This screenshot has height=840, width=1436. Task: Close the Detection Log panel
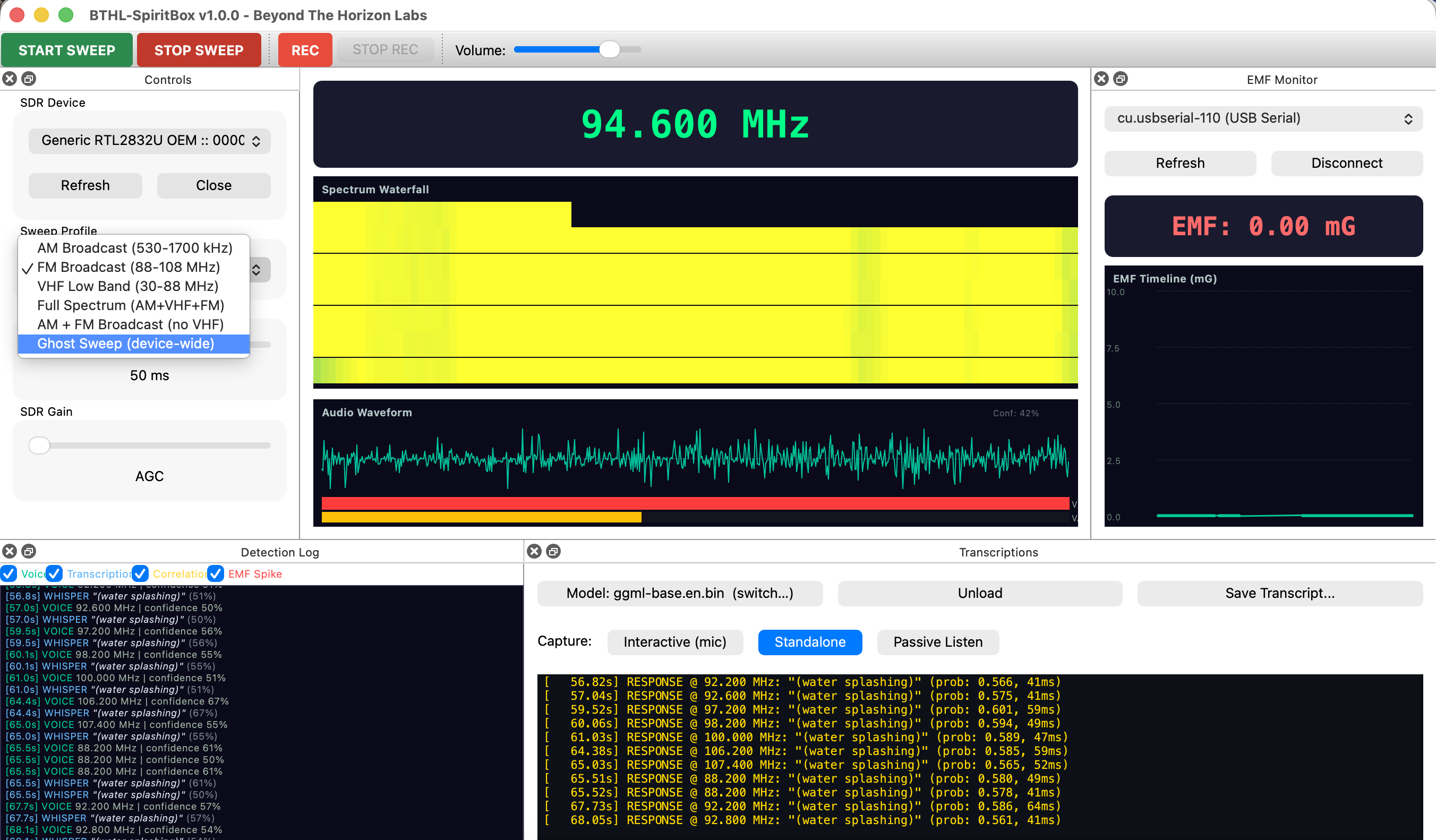click(x=10, y=551)
